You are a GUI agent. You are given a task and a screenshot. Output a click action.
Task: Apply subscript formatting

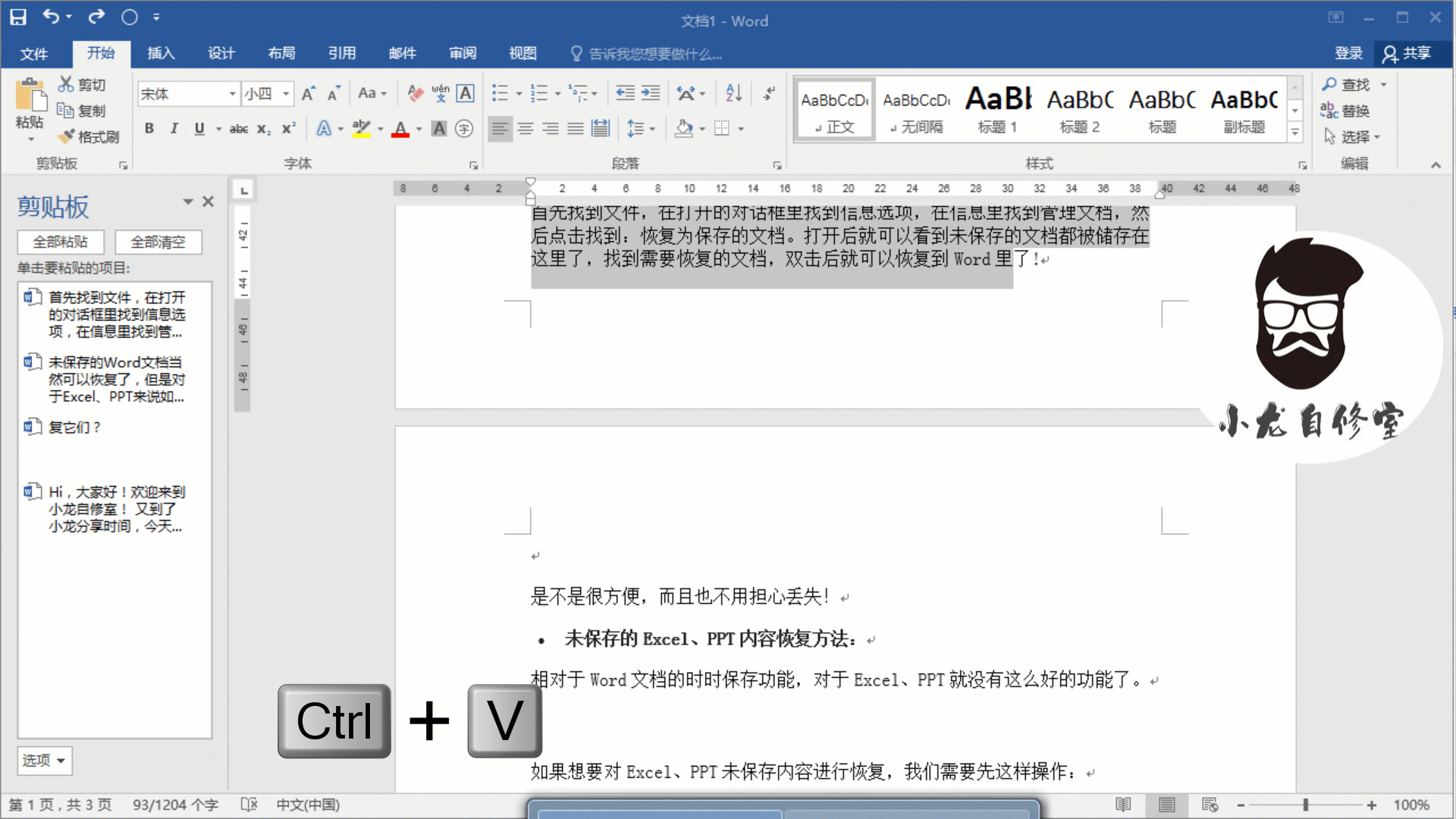pos(263,129)
